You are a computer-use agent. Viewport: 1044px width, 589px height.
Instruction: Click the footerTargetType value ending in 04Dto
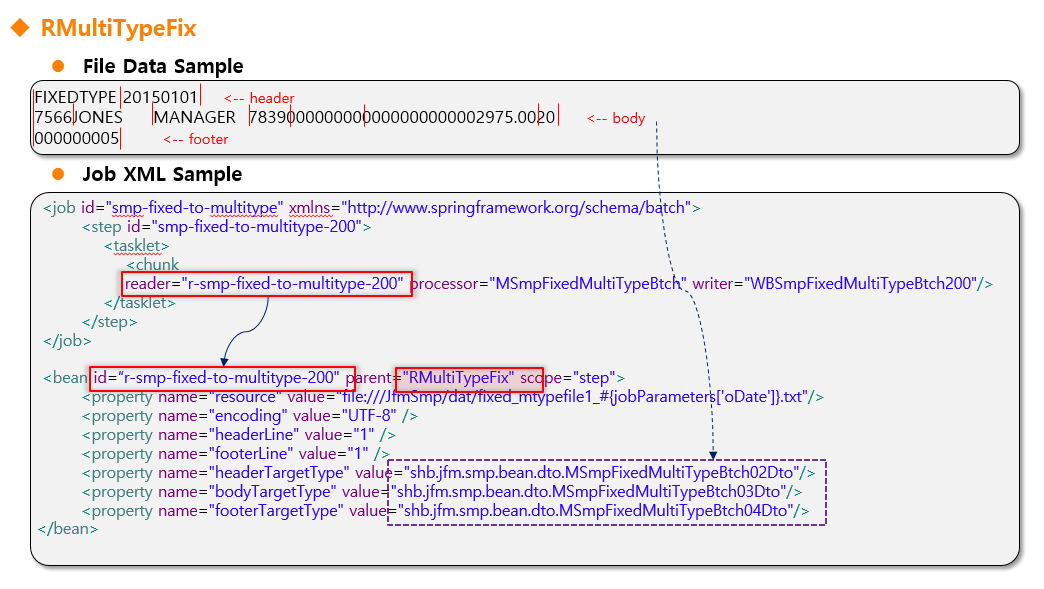[597, 510]
